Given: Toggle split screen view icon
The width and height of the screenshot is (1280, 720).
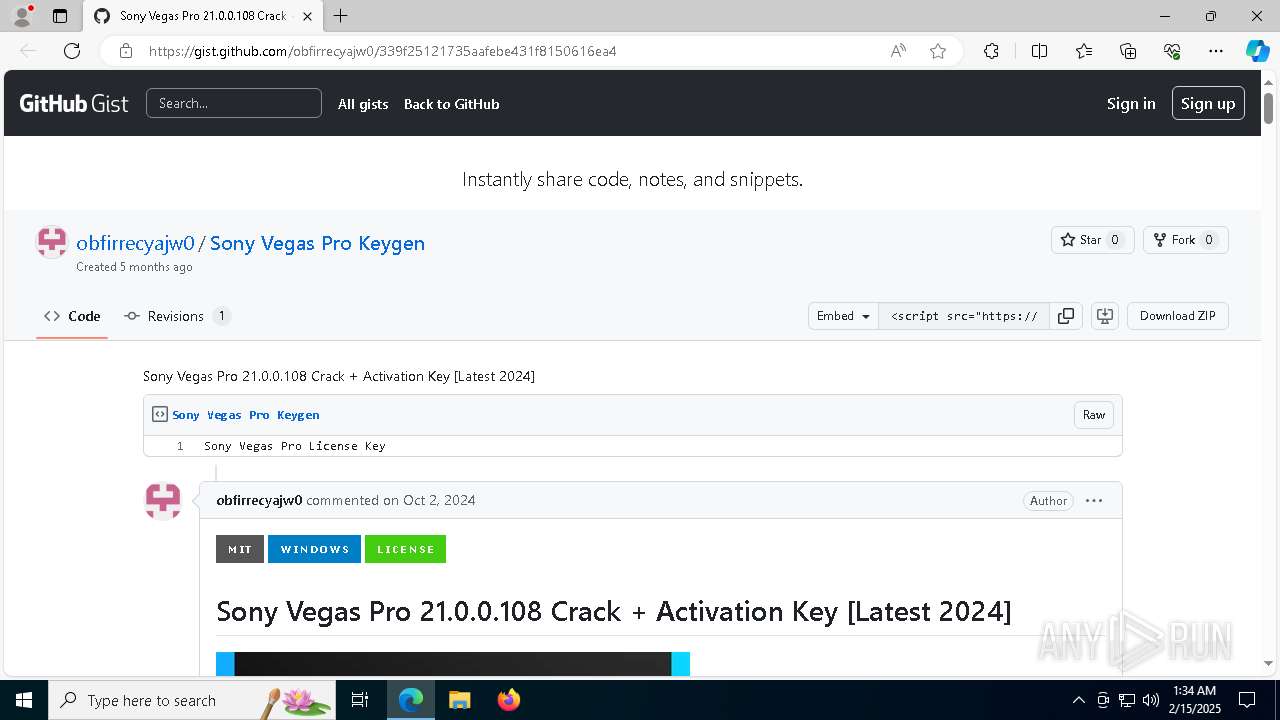Looking at the screenshot, I should tap(1039, 51).
